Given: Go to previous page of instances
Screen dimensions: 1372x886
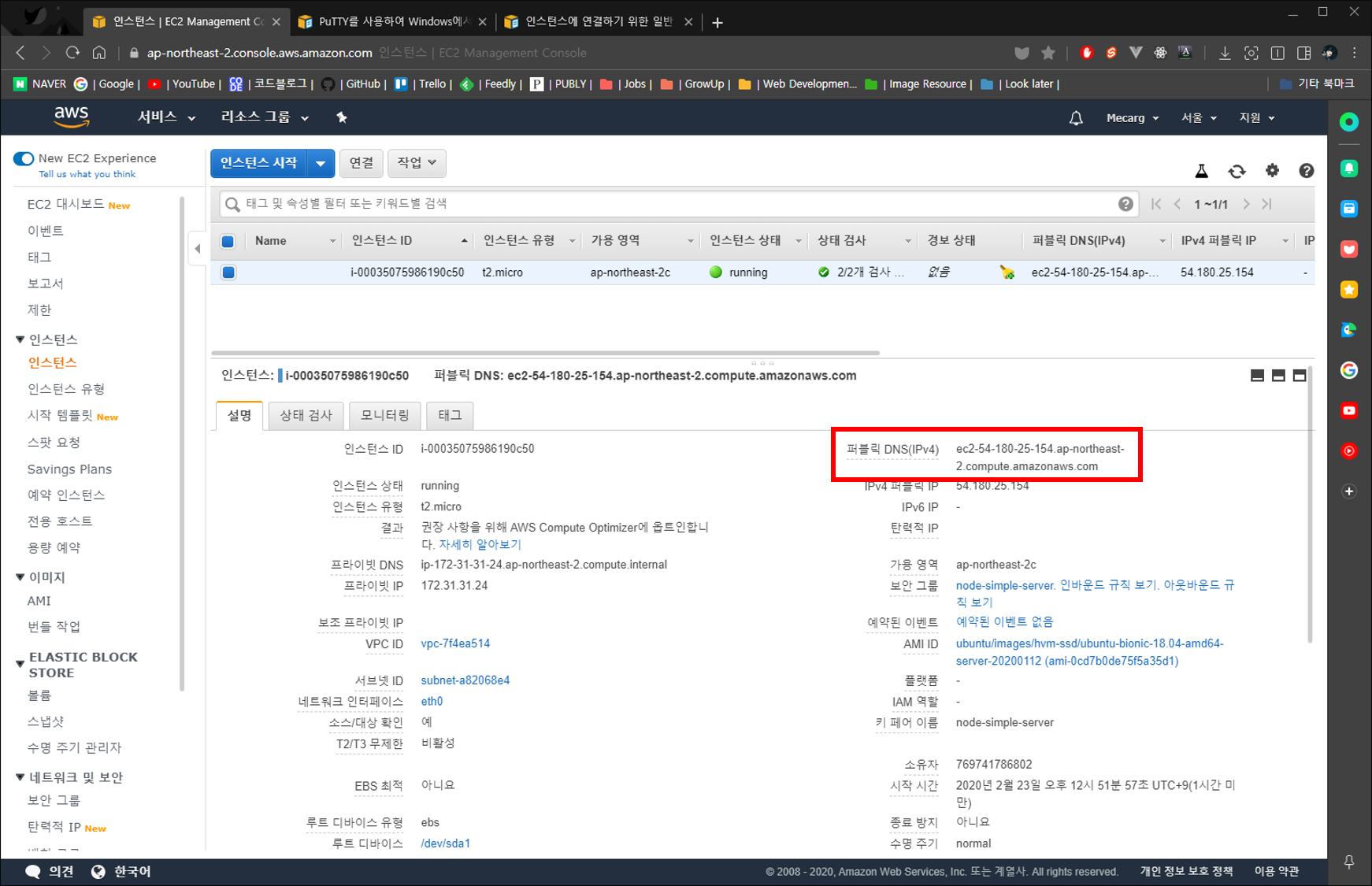Looking at the screenshot, I should 1177,204.
